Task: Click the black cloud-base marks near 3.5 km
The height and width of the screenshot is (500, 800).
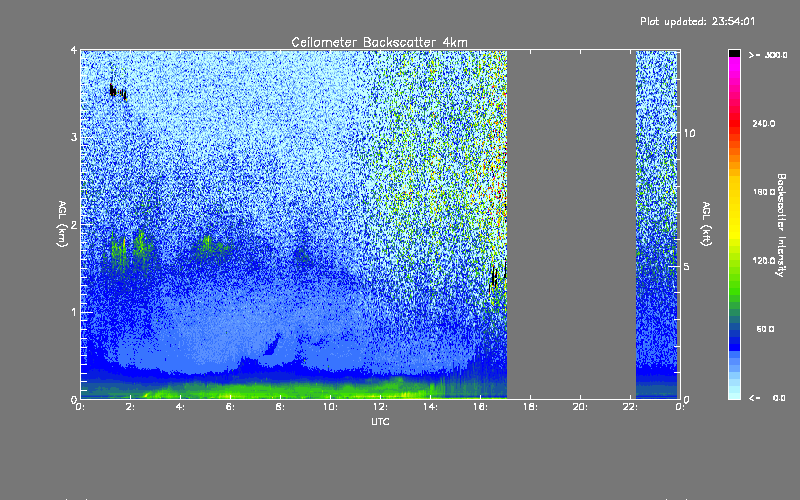Action: (x=118, y=91)
